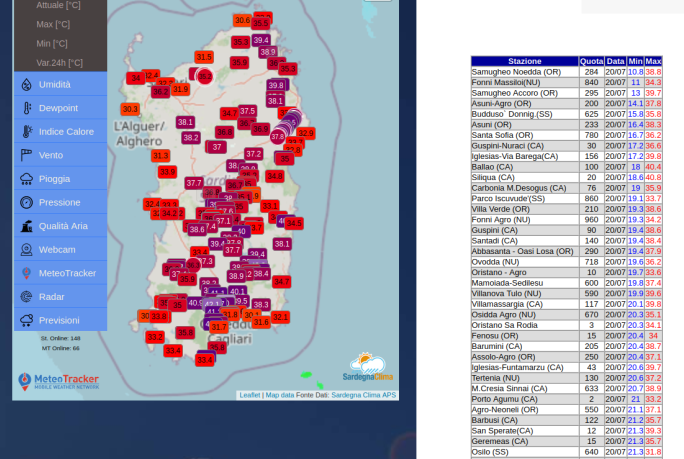Screen dimensions: 684x459
Task: Click the 30.3 station marker near Alghero
Action: 130,109
